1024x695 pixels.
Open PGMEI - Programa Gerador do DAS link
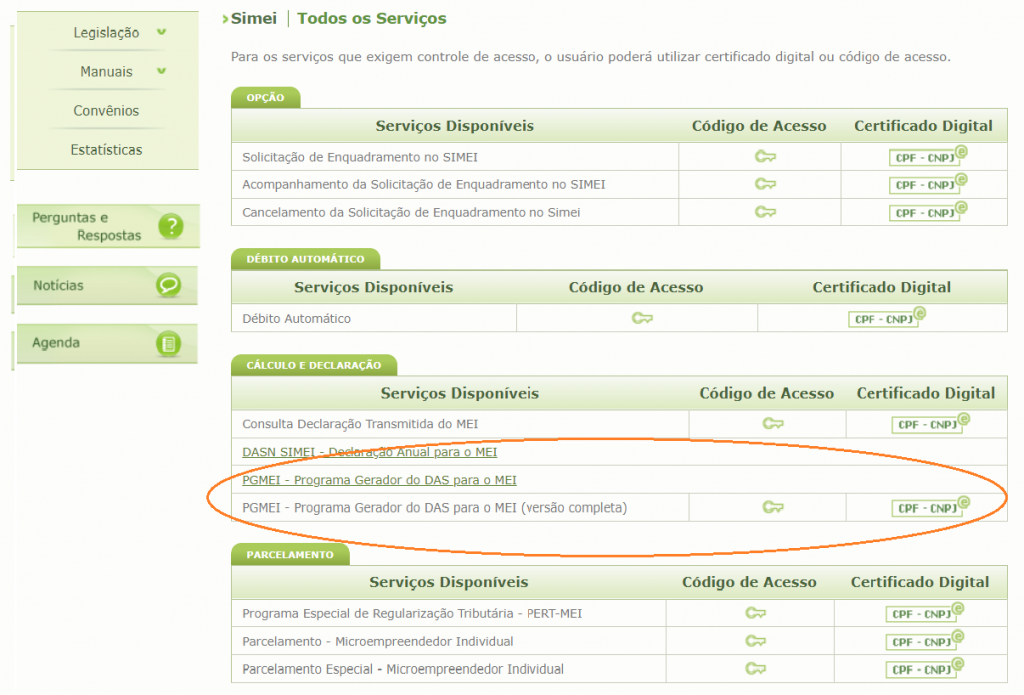coord(379,480)
